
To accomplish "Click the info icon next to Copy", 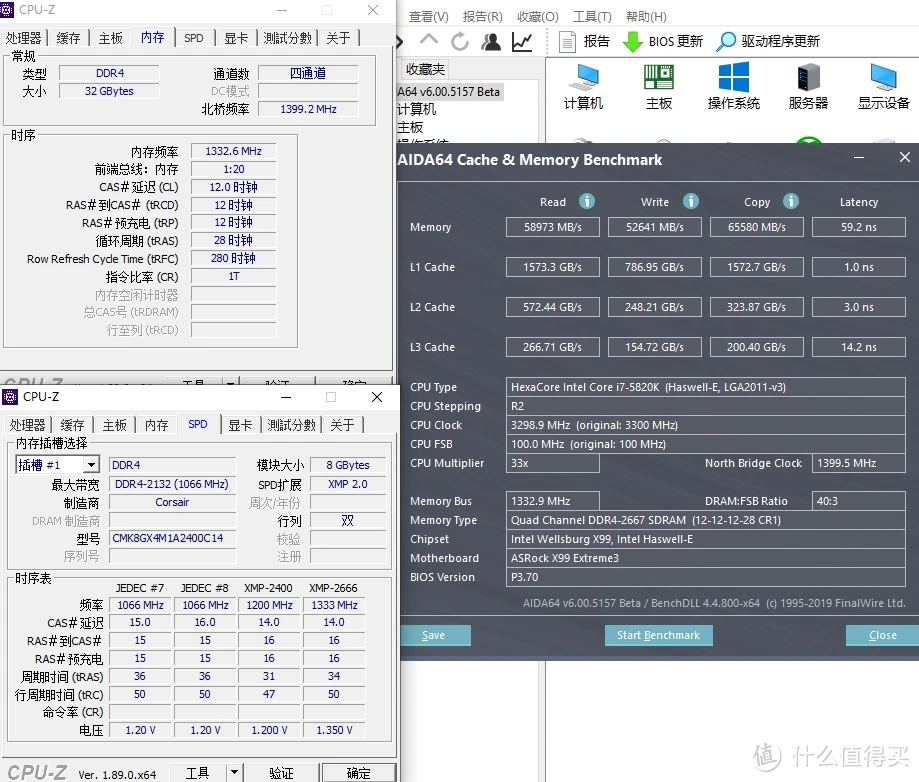I will pos(791,201).
